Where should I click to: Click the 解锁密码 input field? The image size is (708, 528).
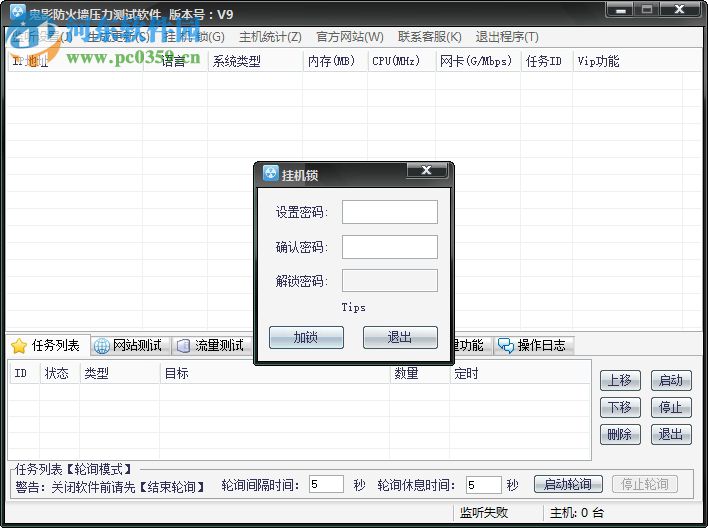pos(390,280)
